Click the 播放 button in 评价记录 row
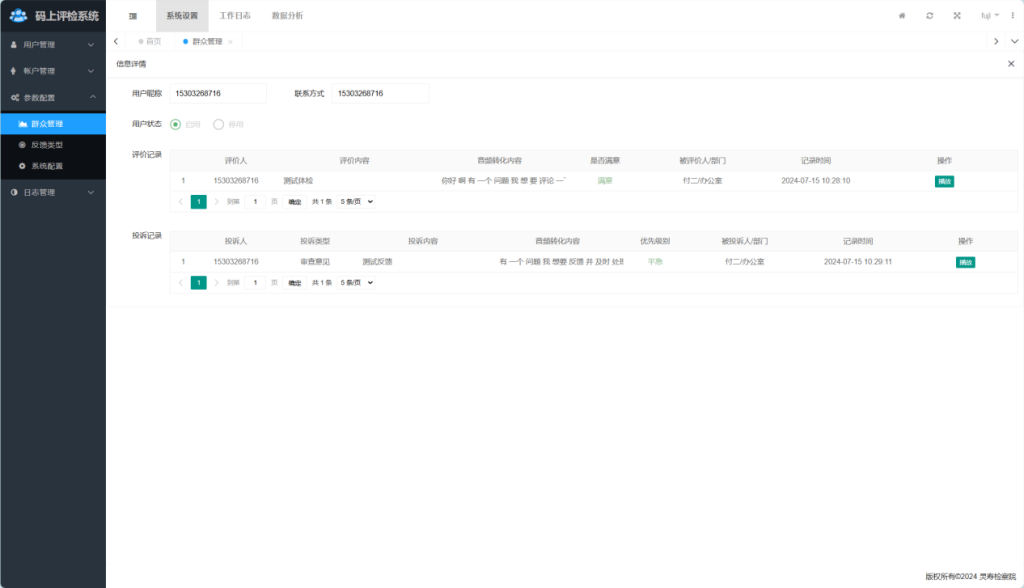The width and height of the screenshot is (1024, 588). point(944,181)
